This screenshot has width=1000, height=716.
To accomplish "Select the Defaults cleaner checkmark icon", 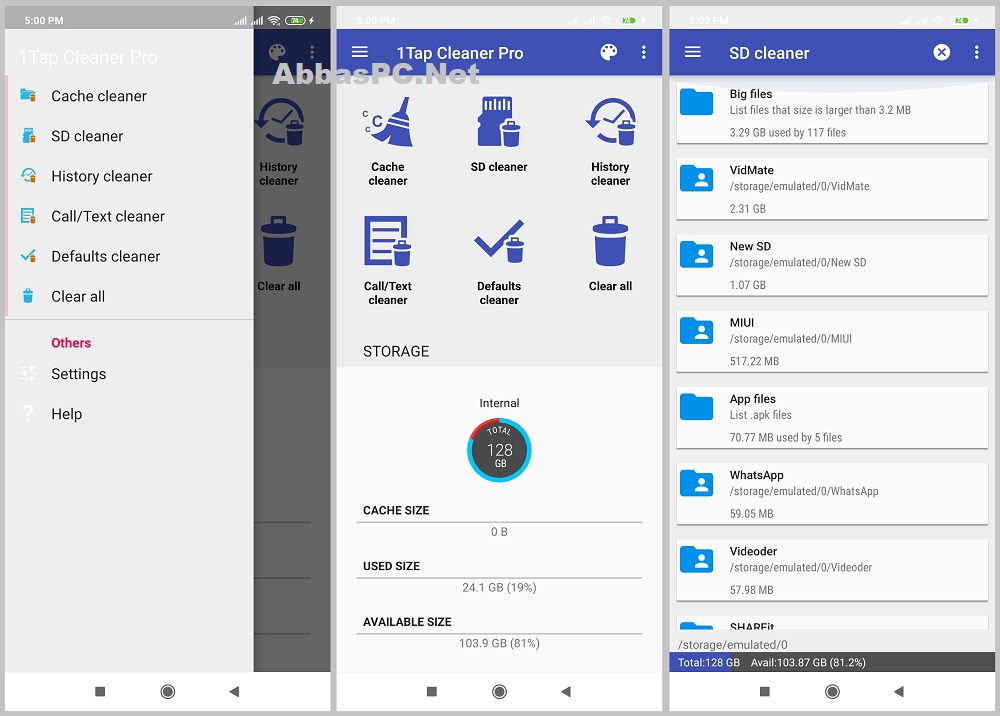I will click(499, 240).
